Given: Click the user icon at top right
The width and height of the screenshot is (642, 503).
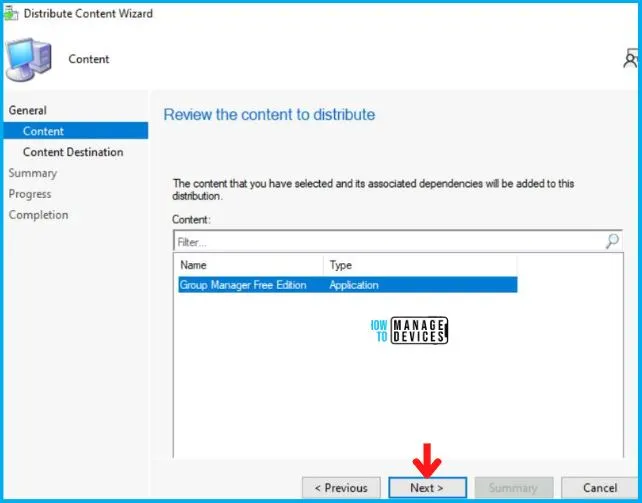Looking at the screenshot, I should click(x=631, y=59).
